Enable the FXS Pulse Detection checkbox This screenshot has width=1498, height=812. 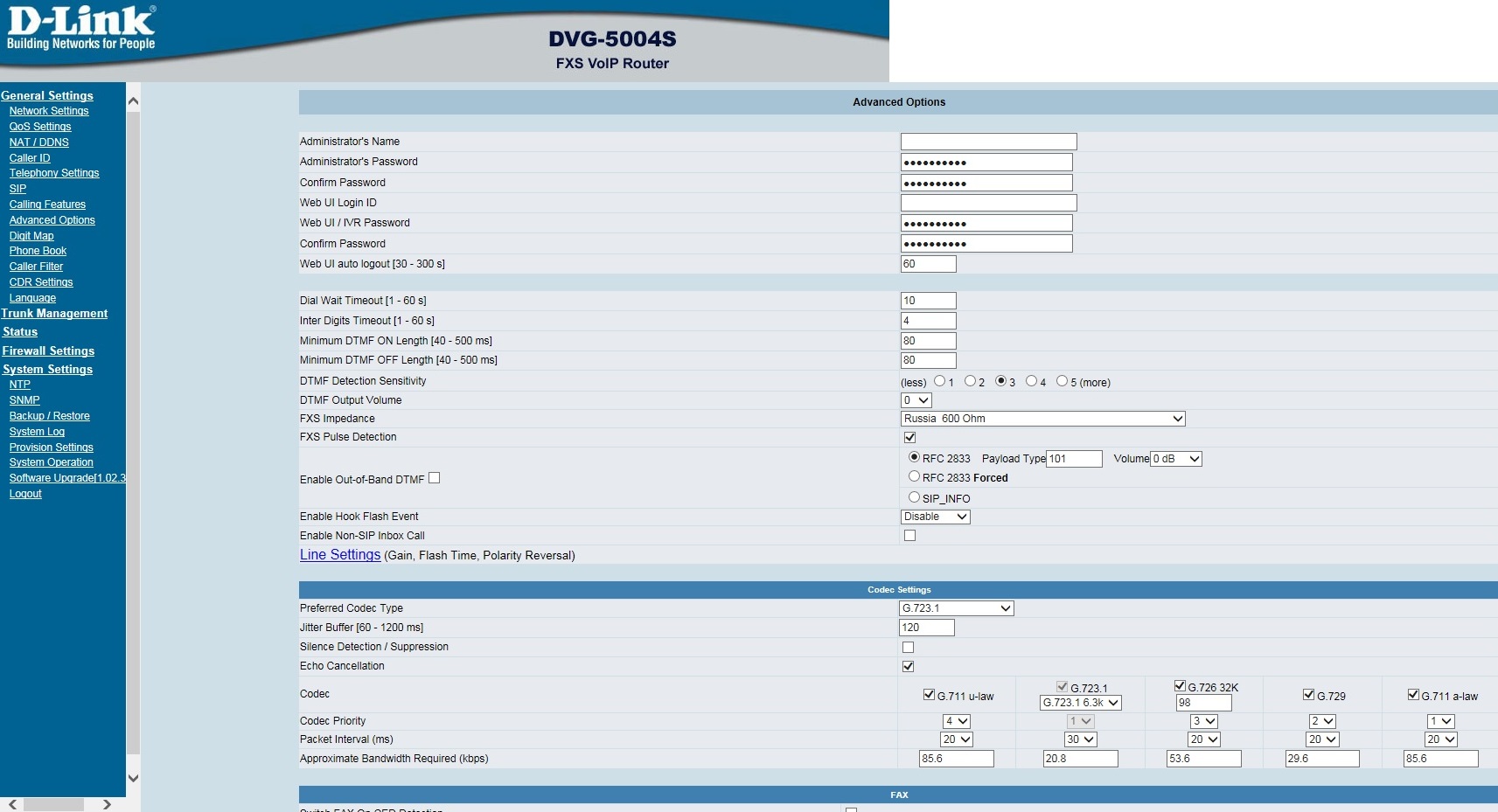(909, 437)
